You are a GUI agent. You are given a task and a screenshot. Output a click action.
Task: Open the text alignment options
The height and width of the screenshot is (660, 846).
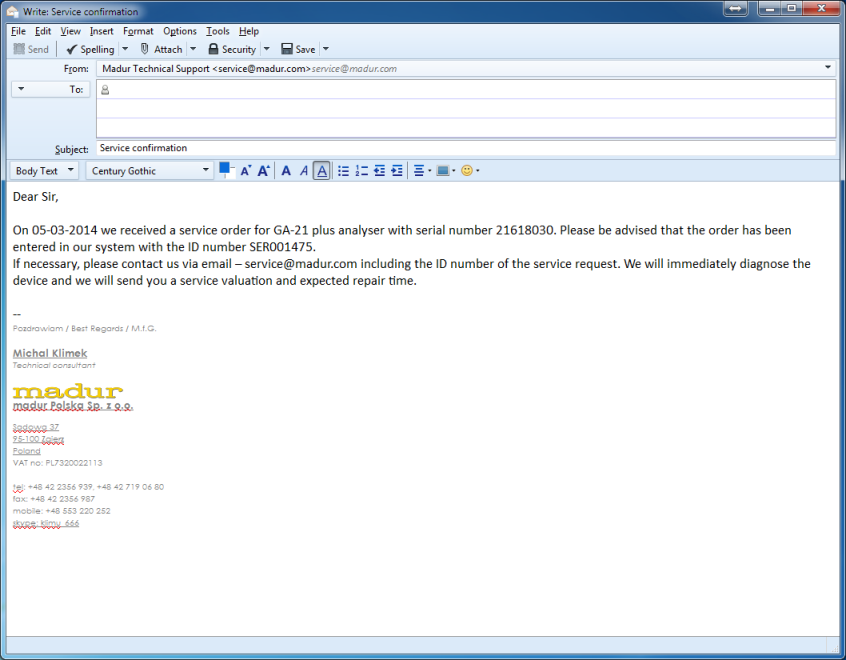(x=422, y=171)
